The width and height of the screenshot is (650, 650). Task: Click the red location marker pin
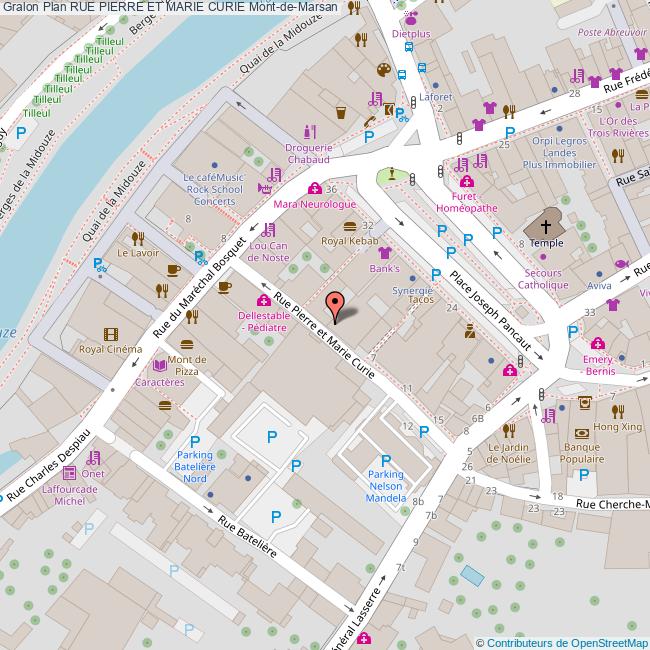(x=338, y=304)
